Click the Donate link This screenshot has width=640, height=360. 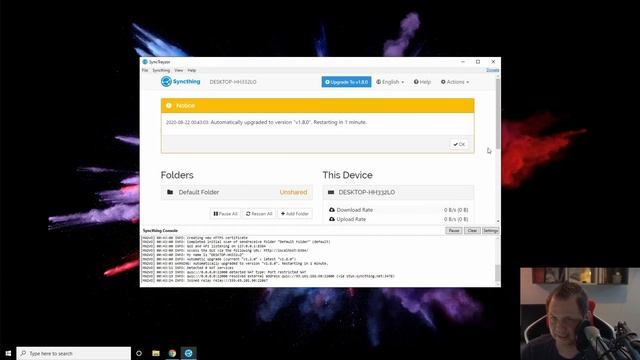click(493, 70)
